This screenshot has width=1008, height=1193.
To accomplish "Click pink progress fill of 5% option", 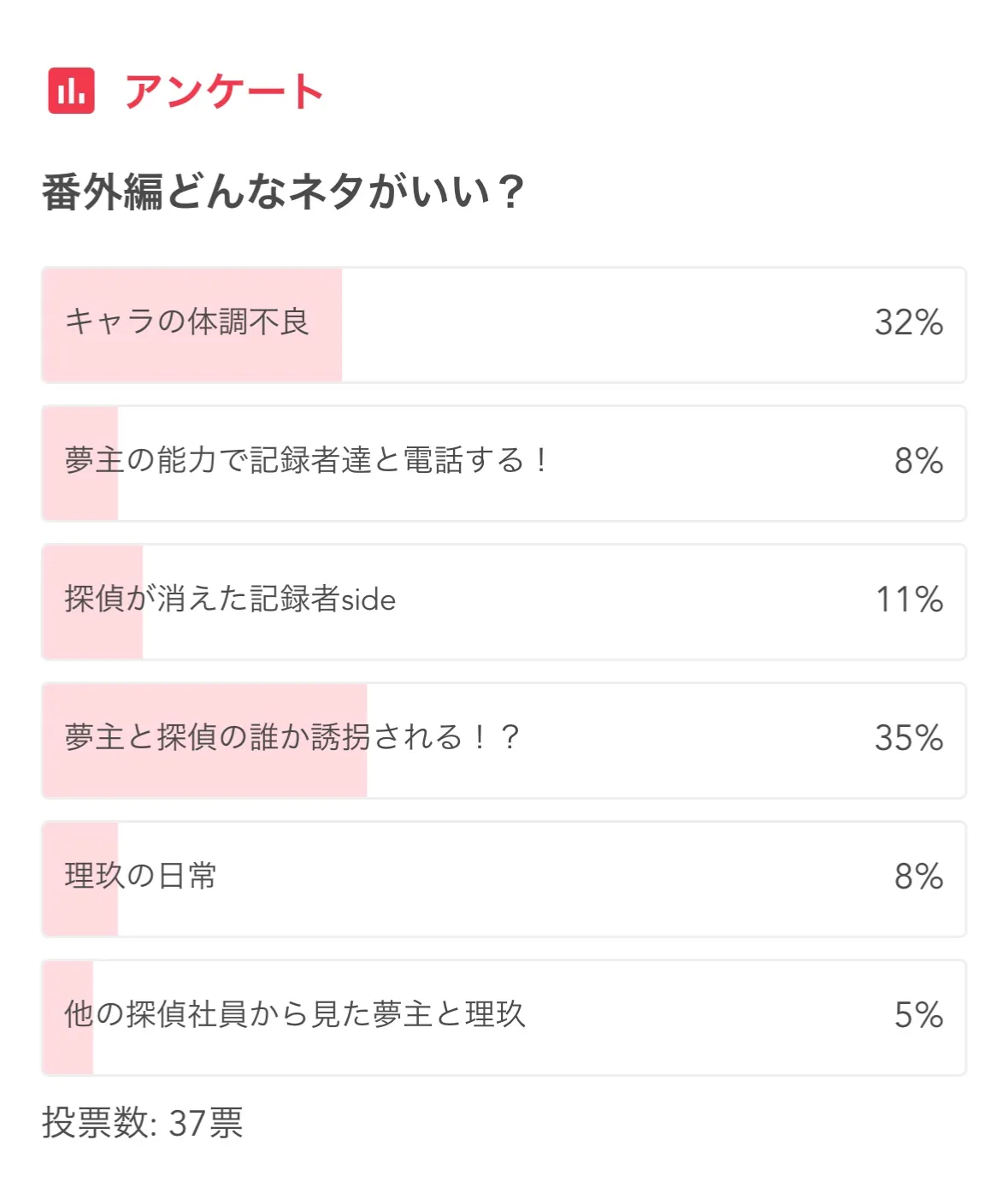I will (x=68, y=1052).
